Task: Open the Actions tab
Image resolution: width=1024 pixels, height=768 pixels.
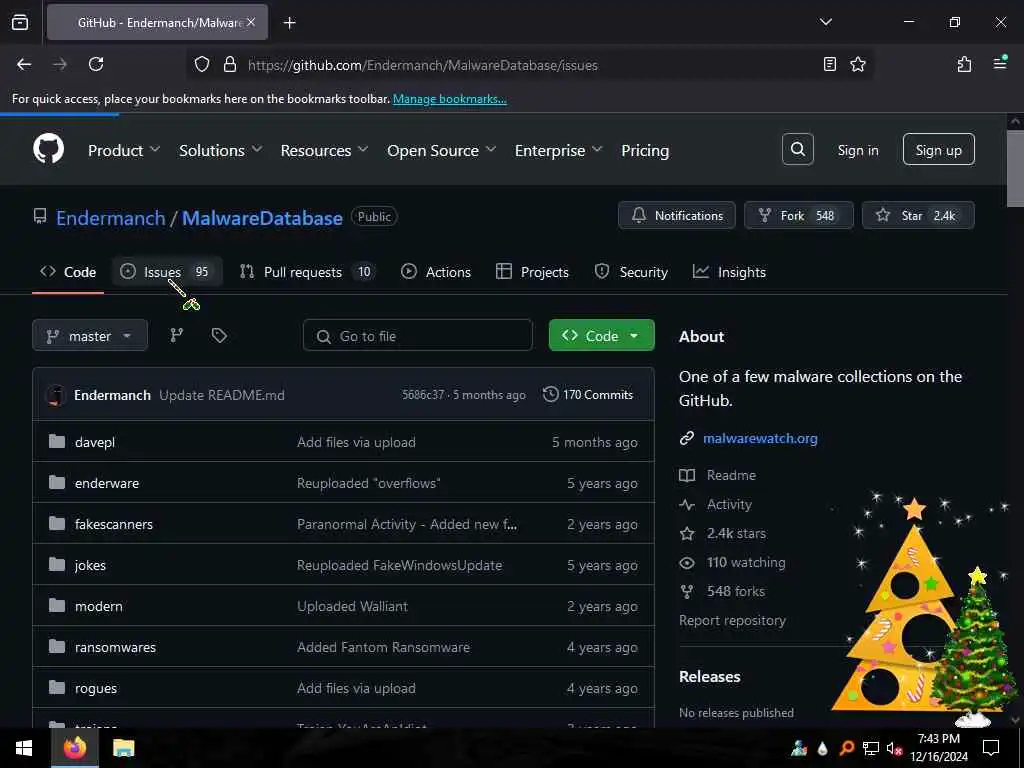Action: 436,272
